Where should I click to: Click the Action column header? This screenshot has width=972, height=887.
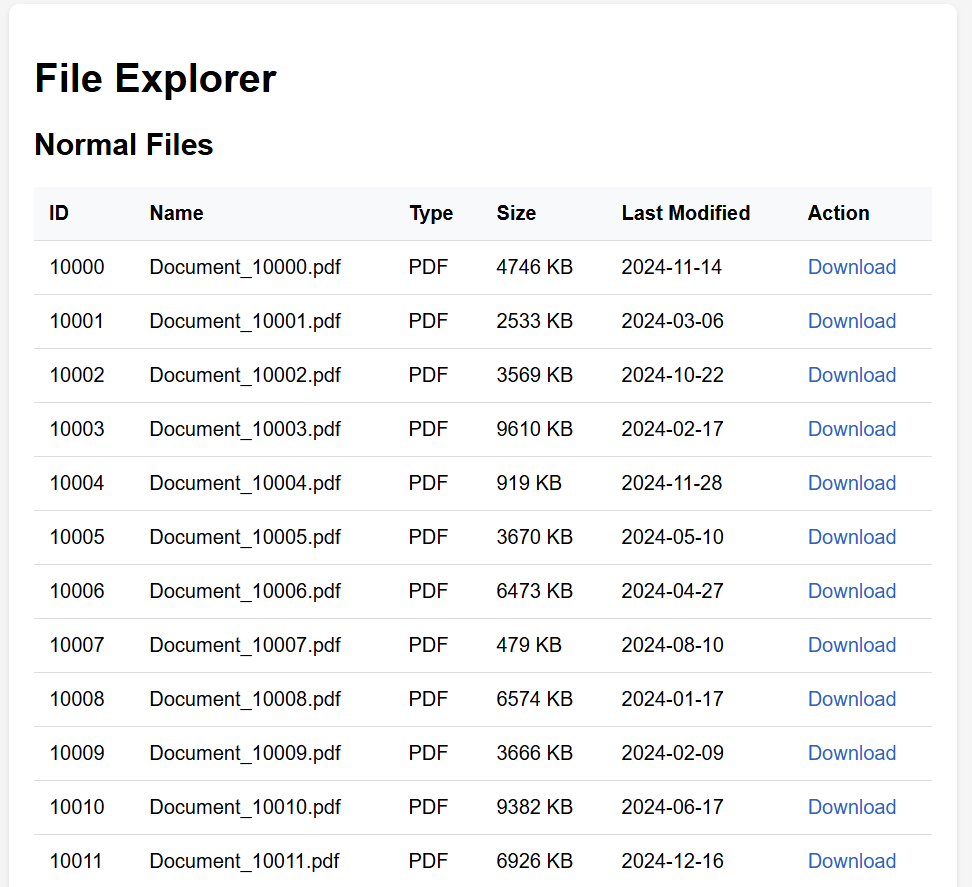tap(838, 213)
